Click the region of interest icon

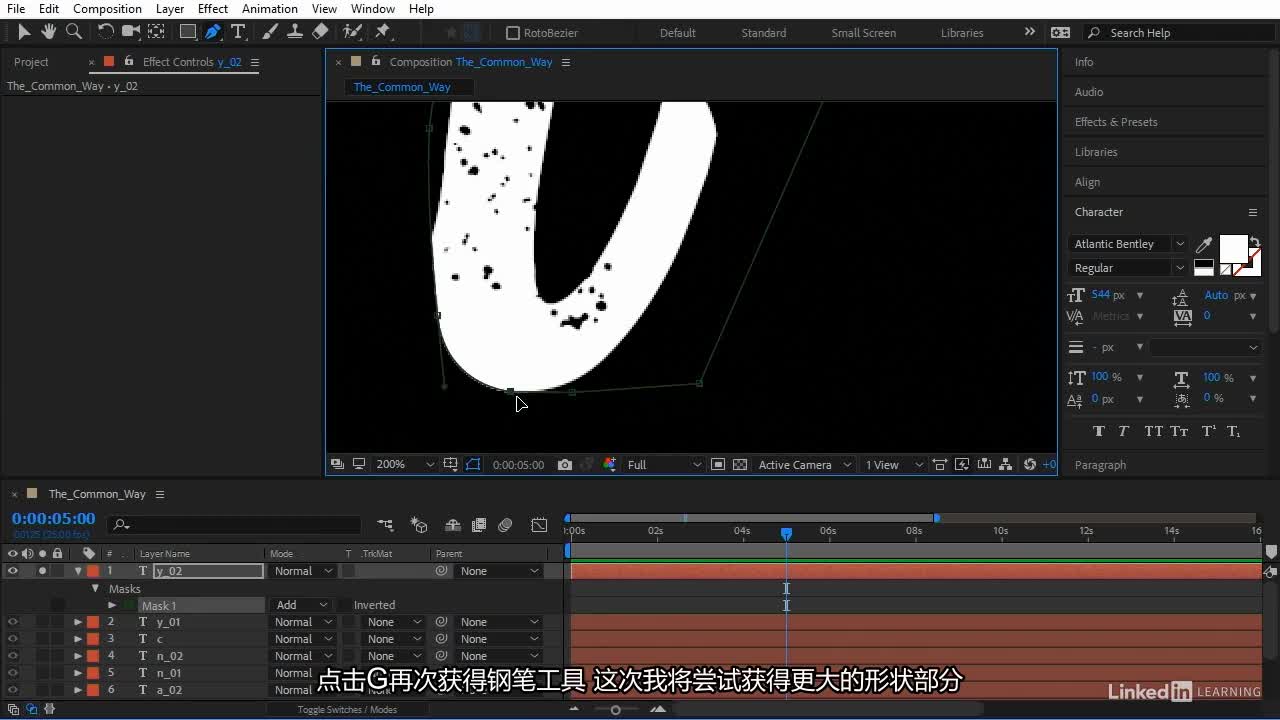717,465
